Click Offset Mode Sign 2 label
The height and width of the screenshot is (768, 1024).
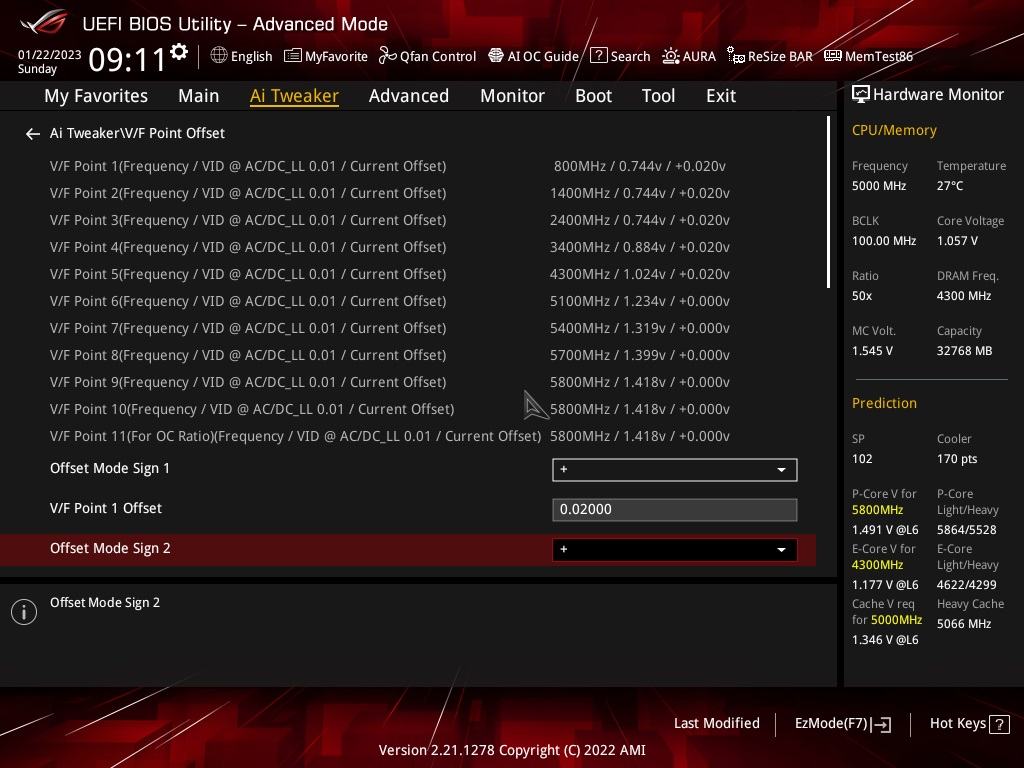pos(110,549)
